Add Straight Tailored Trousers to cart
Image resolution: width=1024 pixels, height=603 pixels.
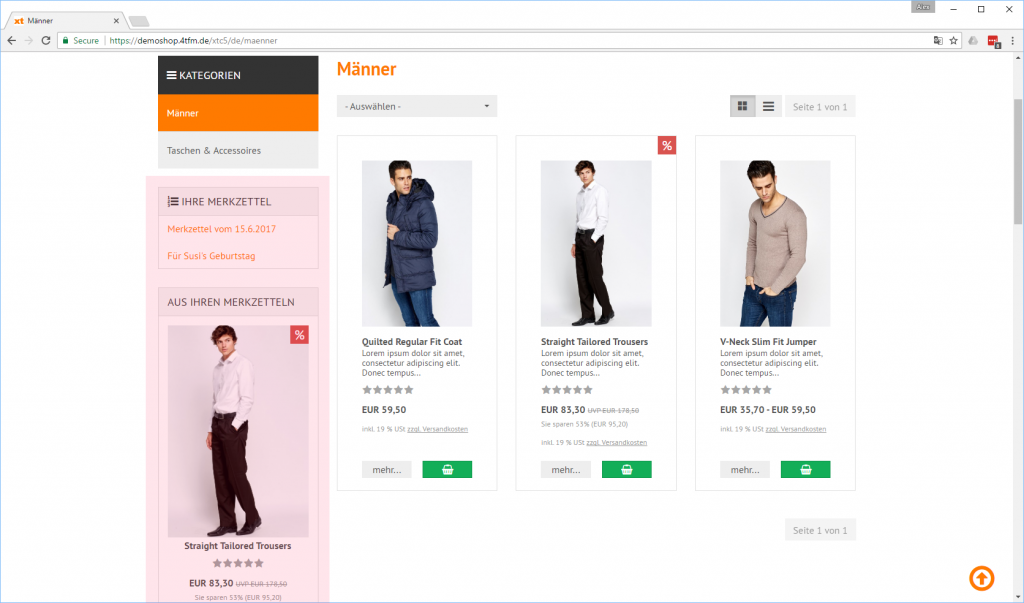coord(626,470)
